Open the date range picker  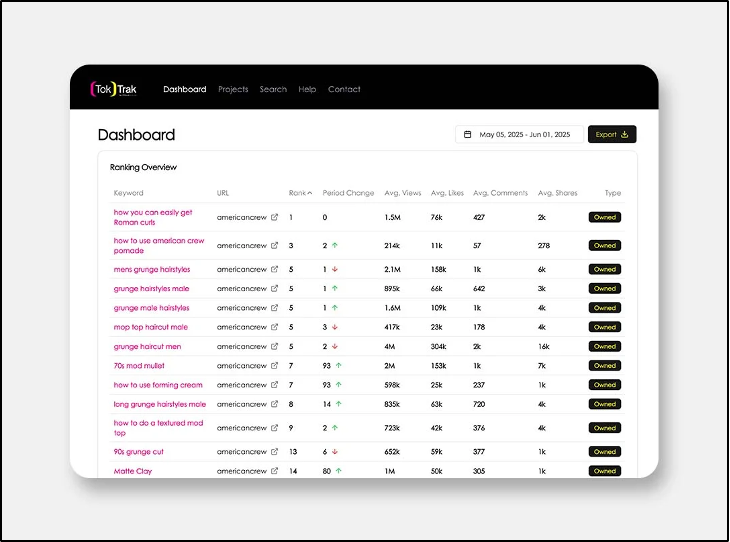[519, 135]
